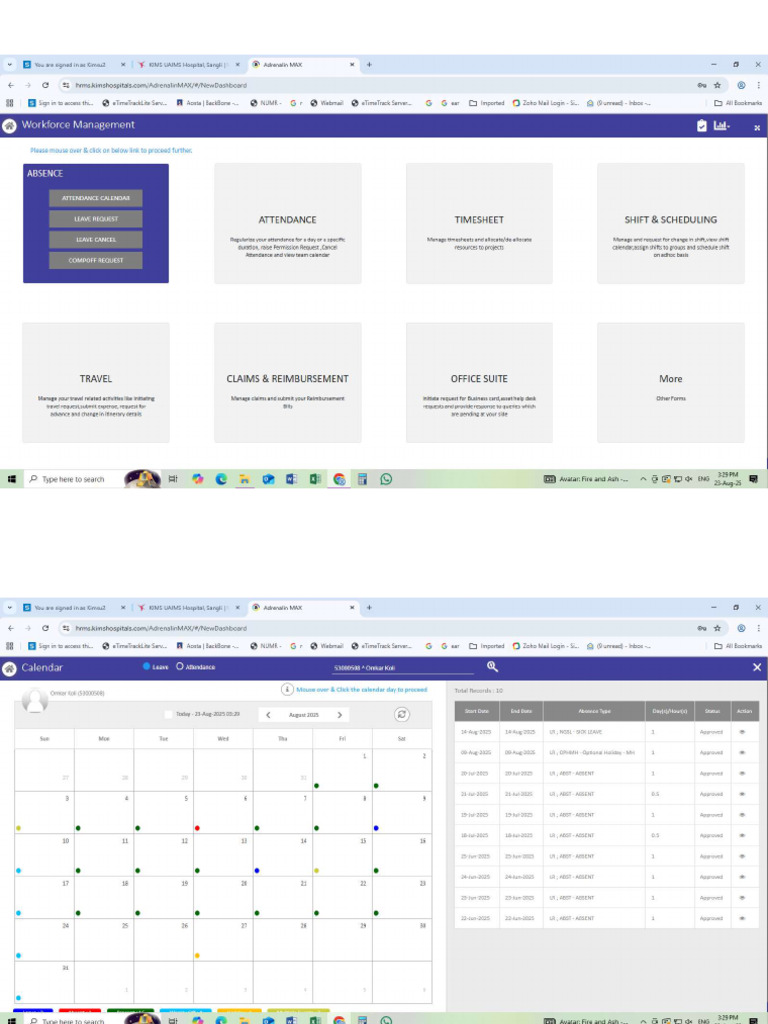Click eye icon for the 19-Jul-2025 absence row
Image resolution: width=768 pixels, height=1024 pixels.
743,815
